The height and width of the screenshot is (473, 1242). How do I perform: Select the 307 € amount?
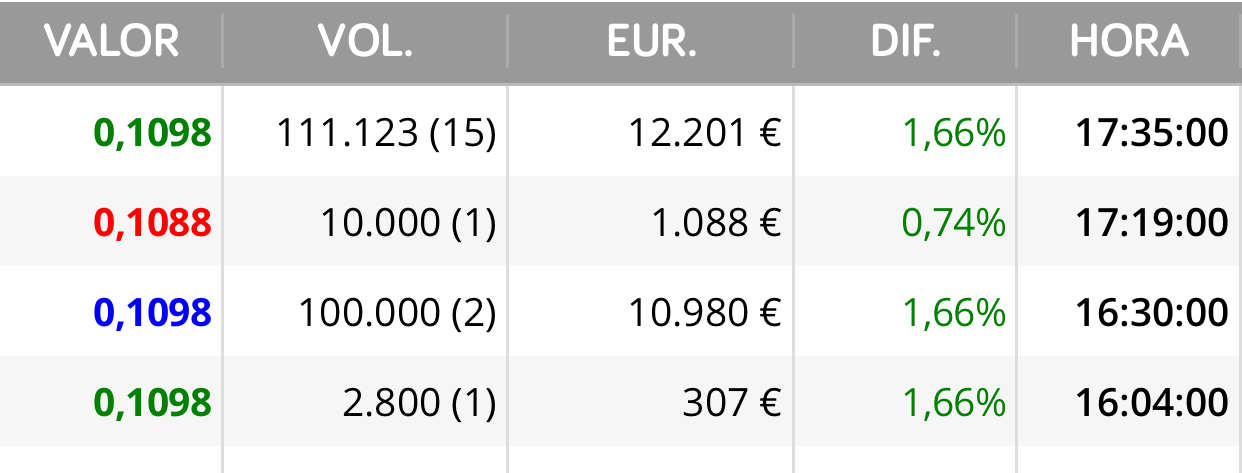(x=732, y=402)
